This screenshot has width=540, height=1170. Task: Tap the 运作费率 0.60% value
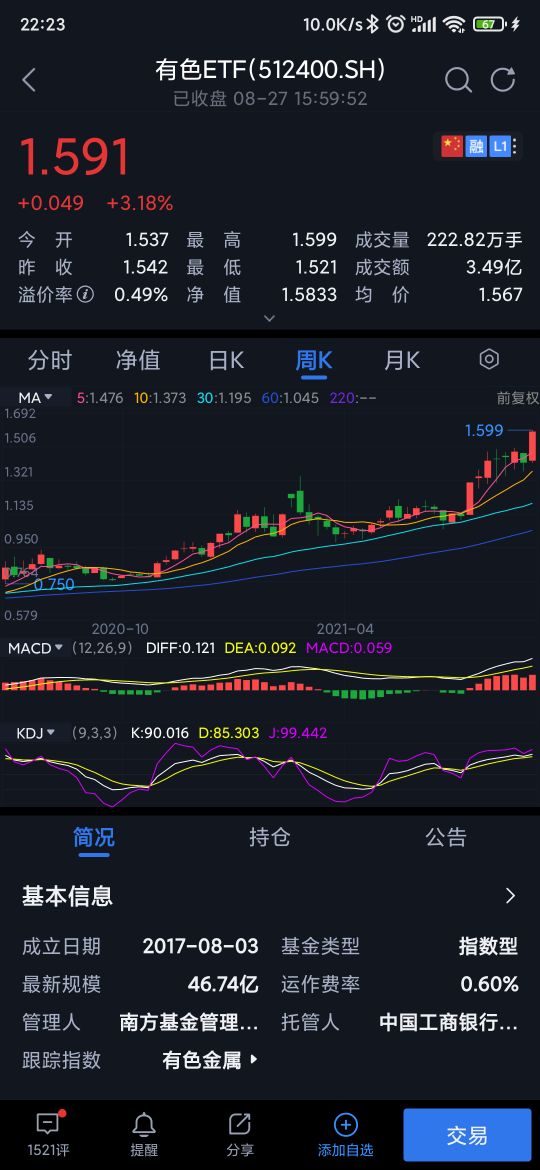click(x=489, y=984)
